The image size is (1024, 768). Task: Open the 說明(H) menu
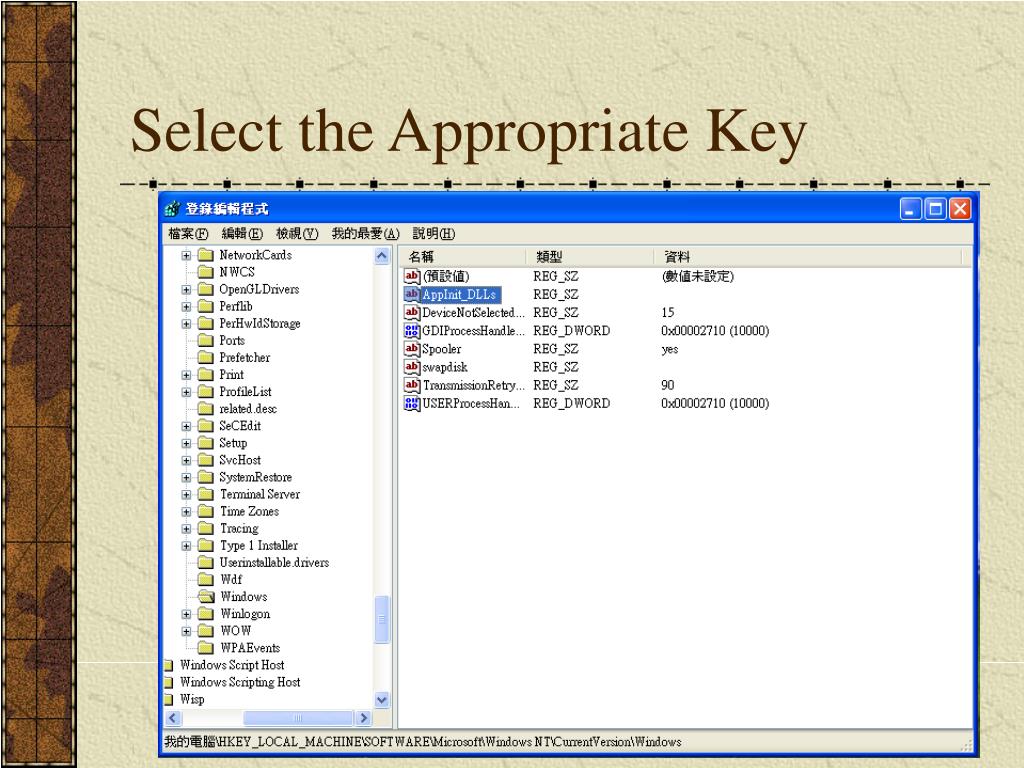pyautogui.click(x=434, y=233)
